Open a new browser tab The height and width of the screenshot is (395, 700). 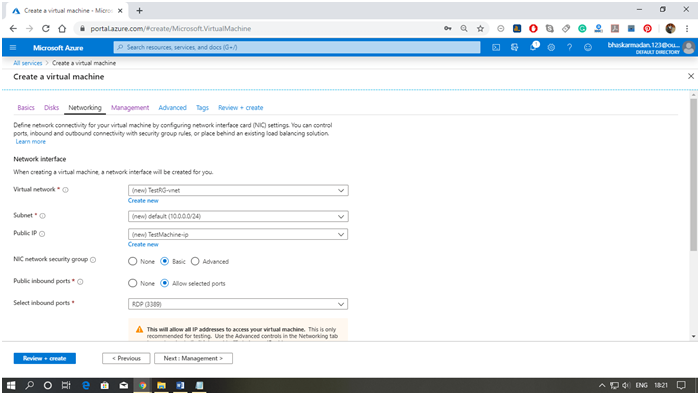pos(139,11)
